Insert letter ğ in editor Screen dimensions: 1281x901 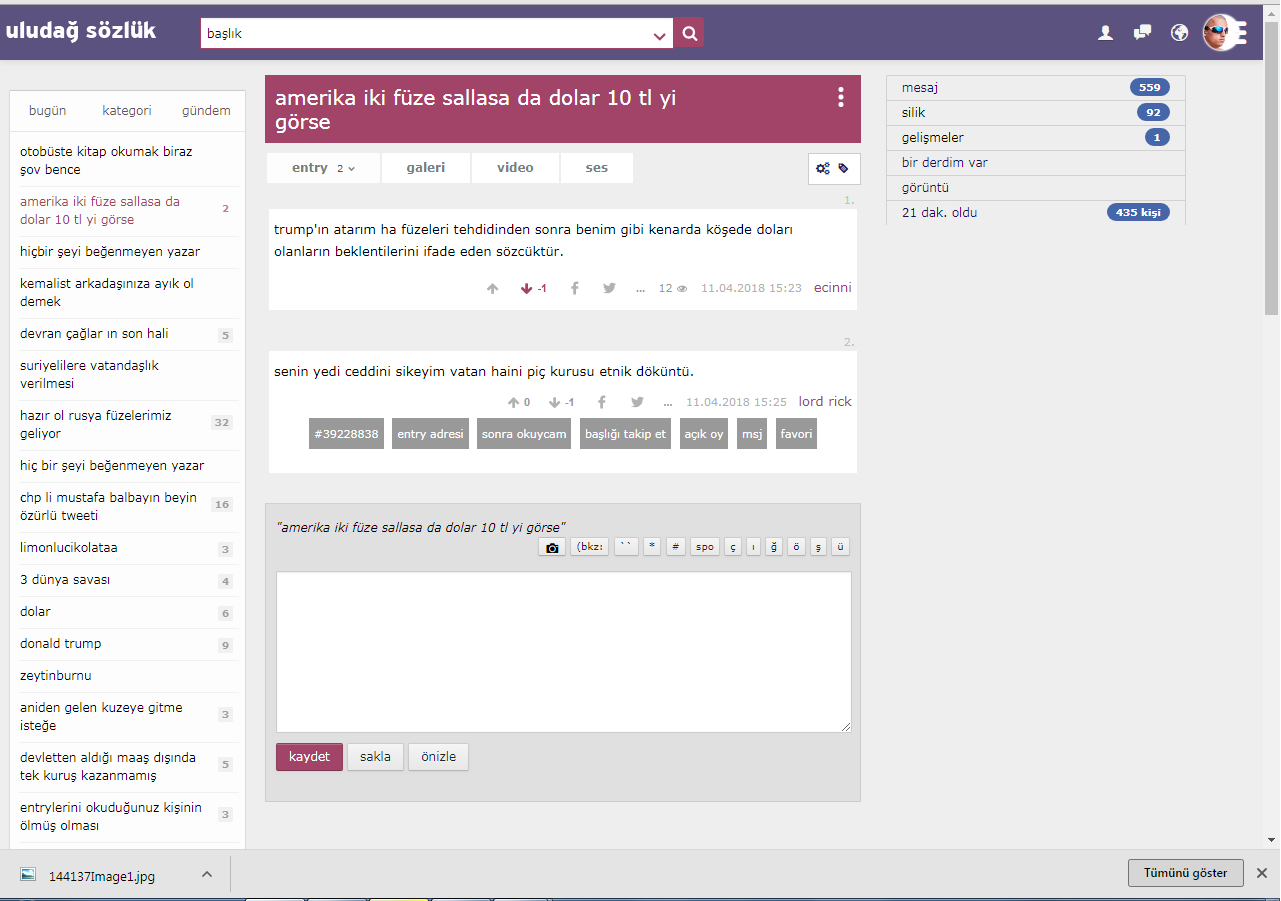(x=774, y=547)
